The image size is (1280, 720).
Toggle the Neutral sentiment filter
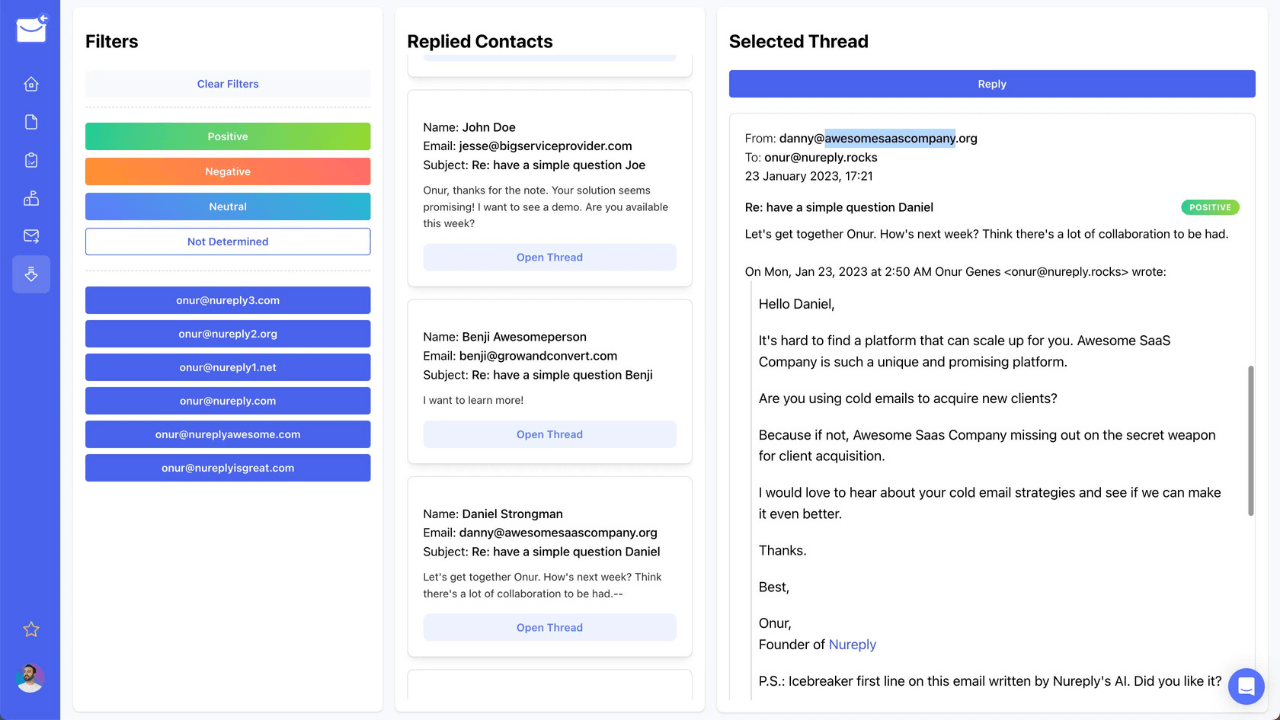point(228,207)
